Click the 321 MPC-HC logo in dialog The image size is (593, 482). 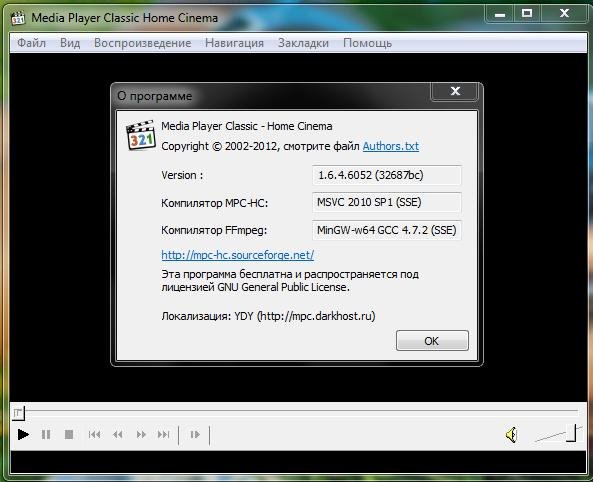[141, 135]
